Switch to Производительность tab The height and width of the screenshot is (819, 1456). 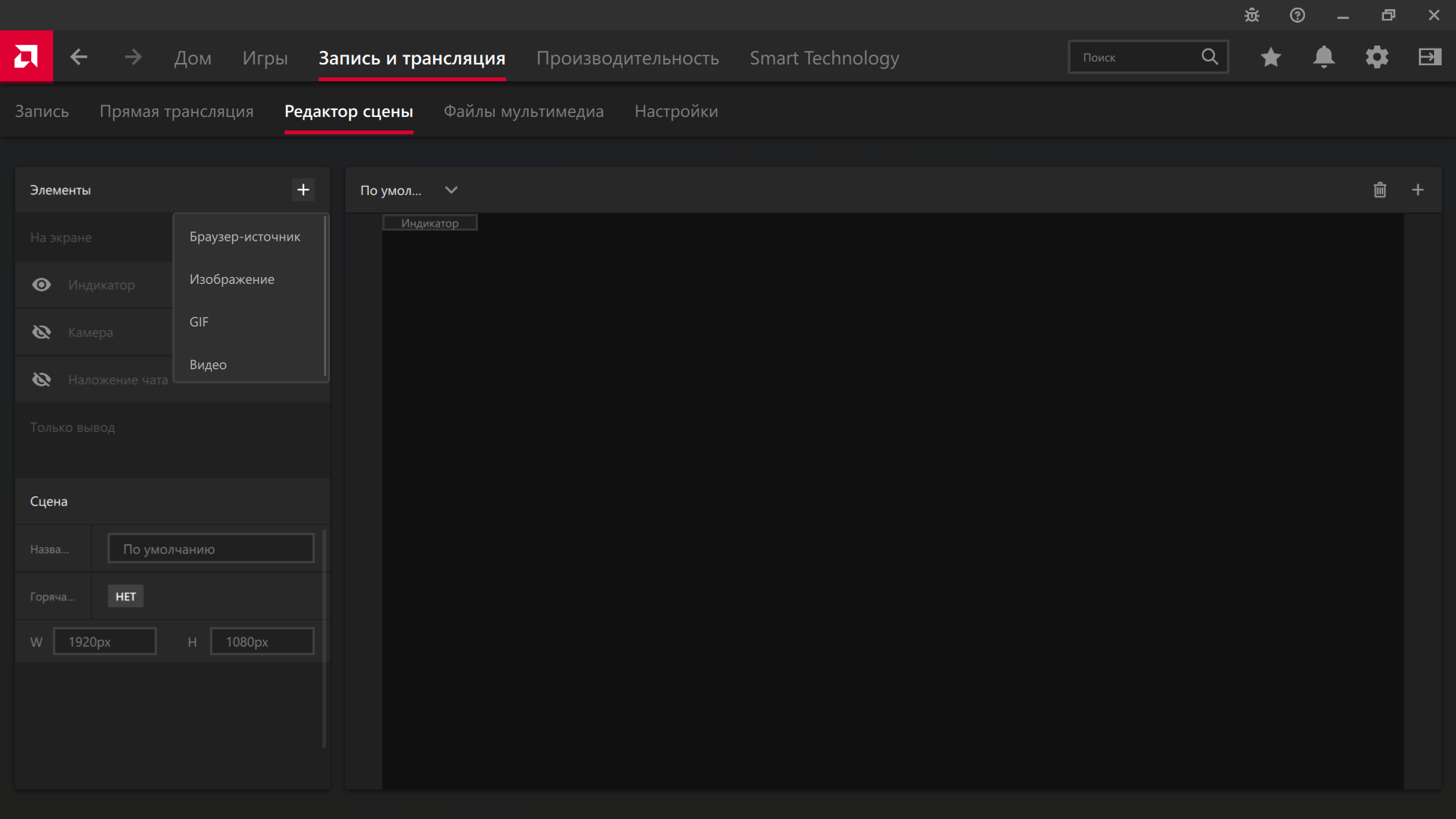tap(627, 58)
